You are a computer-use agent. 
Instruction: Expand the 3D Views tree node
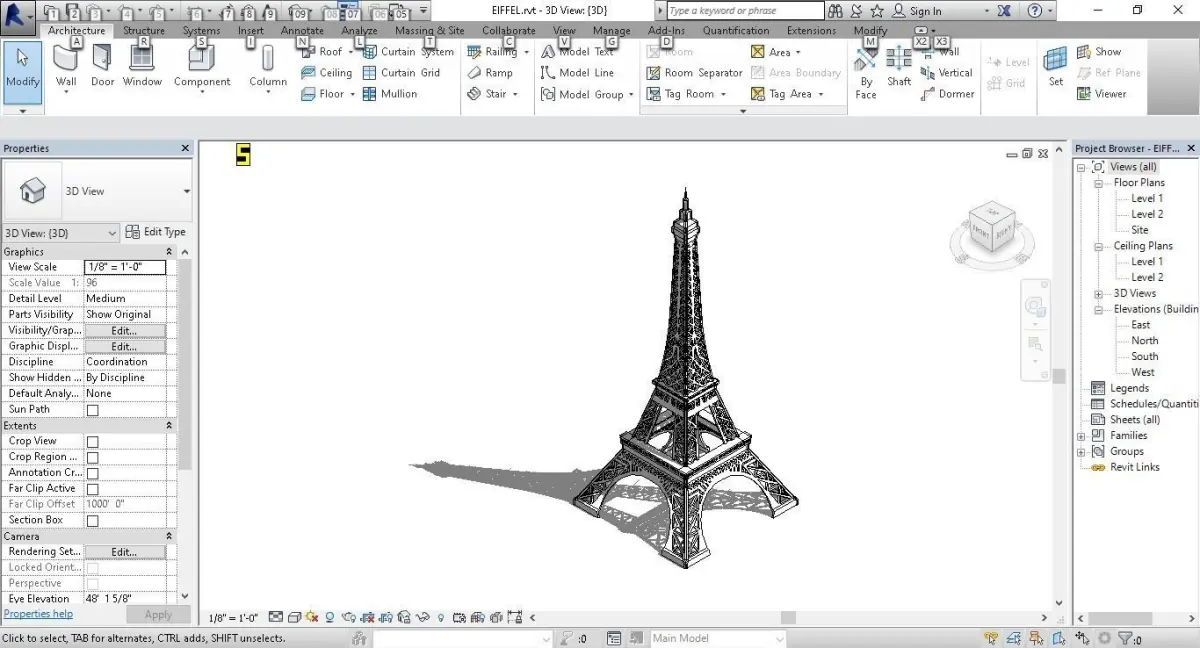point(1098,294)
